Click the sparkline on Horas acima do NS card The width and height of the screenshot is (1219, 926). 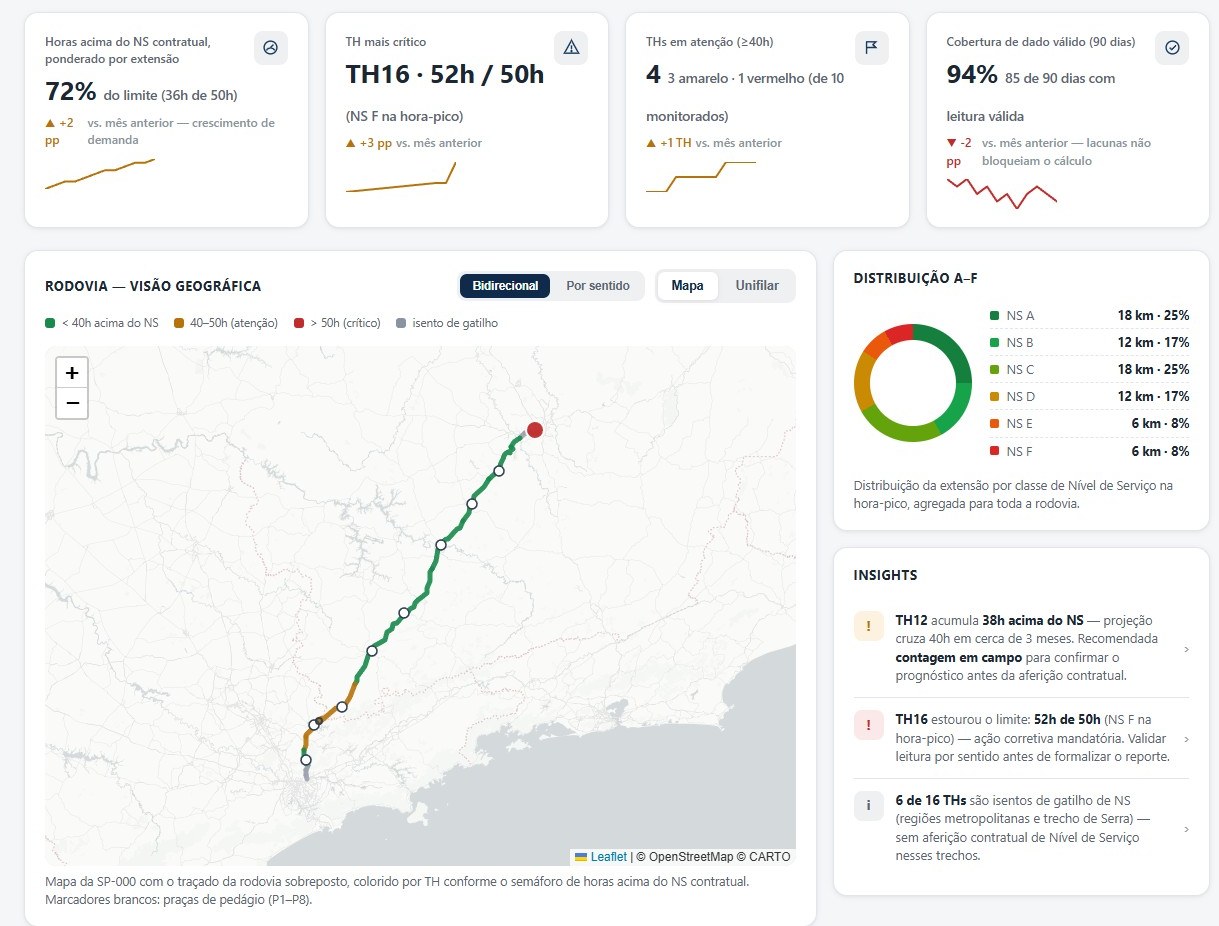(x=100, y=174)
